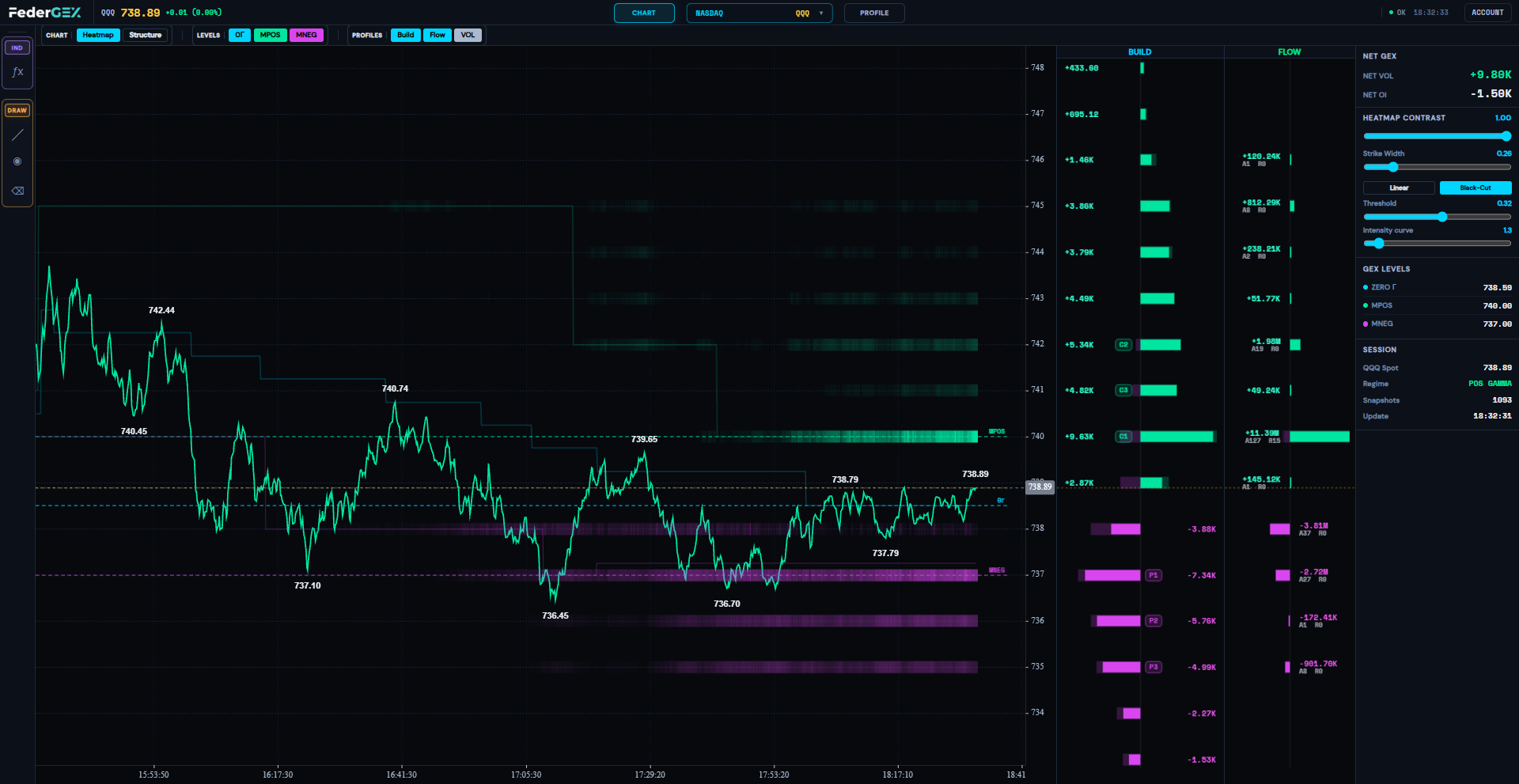The width and height of the screenshot is (1519, 784).
Task: Adjust the Strike Width slider
Action: point(1437,167)
